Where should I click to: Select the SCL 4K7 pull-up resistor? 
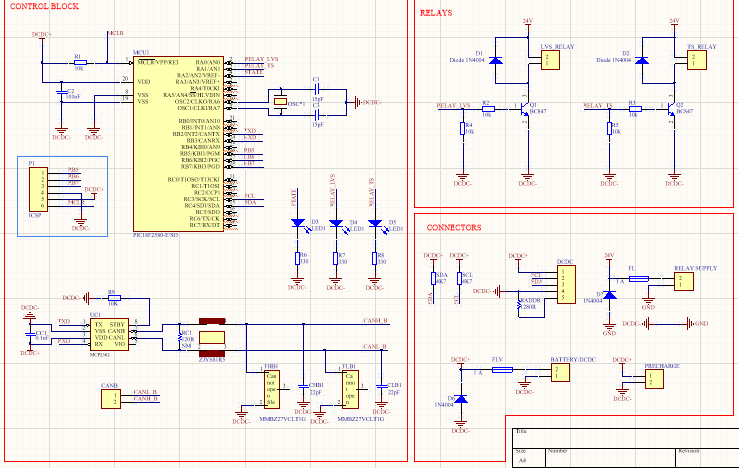tap(460, 278)
